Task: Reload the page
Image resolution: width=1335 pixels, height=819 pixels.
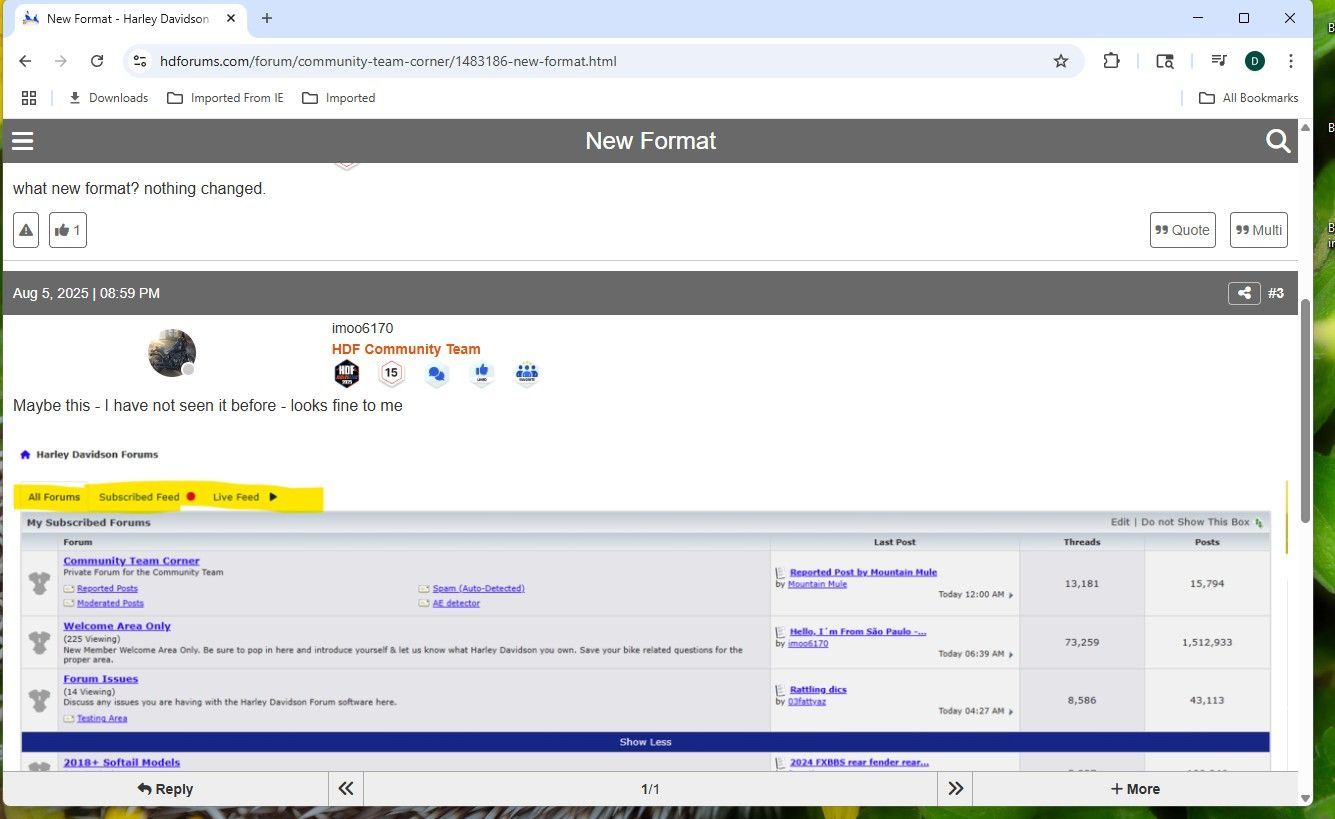Action: [x=97, y=61]
